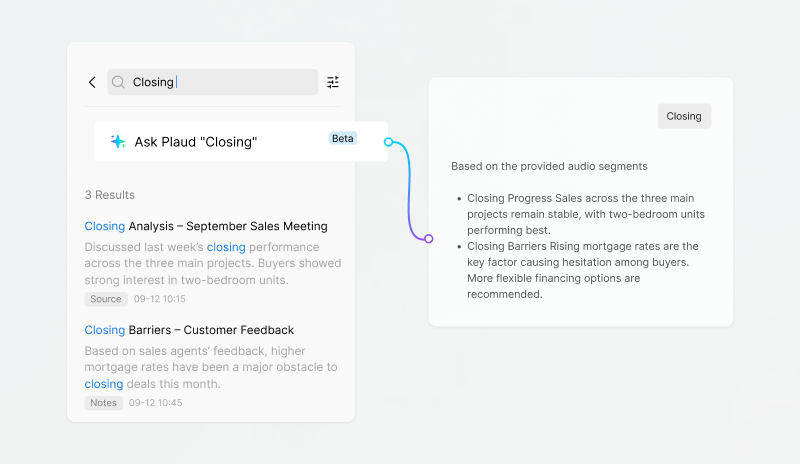Open Closing Barriers Customer Feedback result
The image size is (800, 464).
(189, 330)
